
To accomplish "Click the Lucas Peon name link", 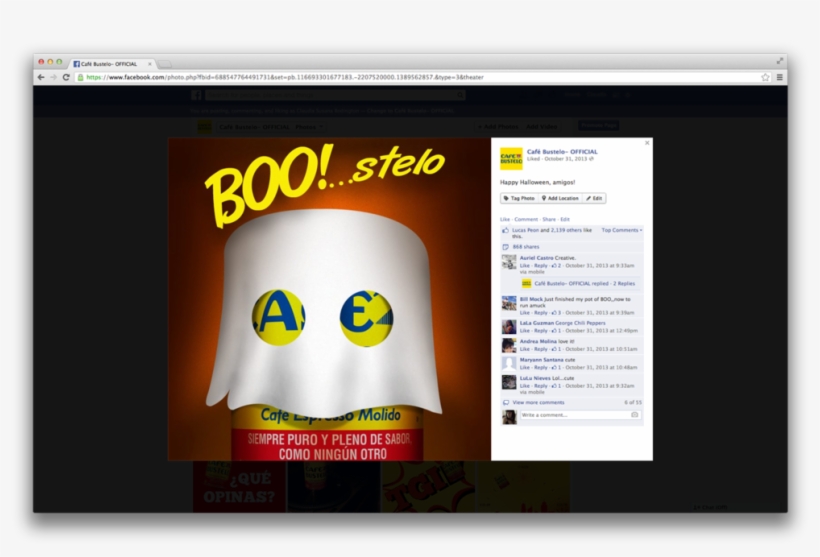I will coord(525,230).
